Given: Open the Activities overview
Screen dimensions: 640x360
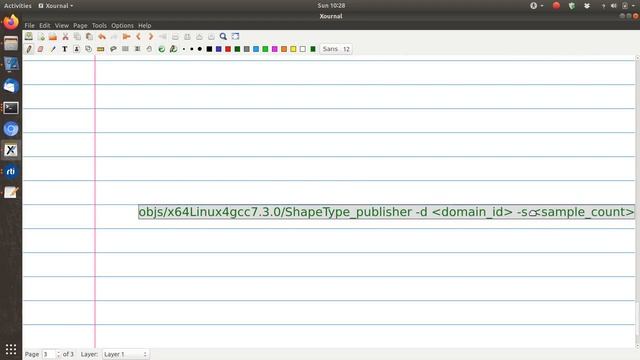Looking at the screenshot, I should tap(18, 6).
